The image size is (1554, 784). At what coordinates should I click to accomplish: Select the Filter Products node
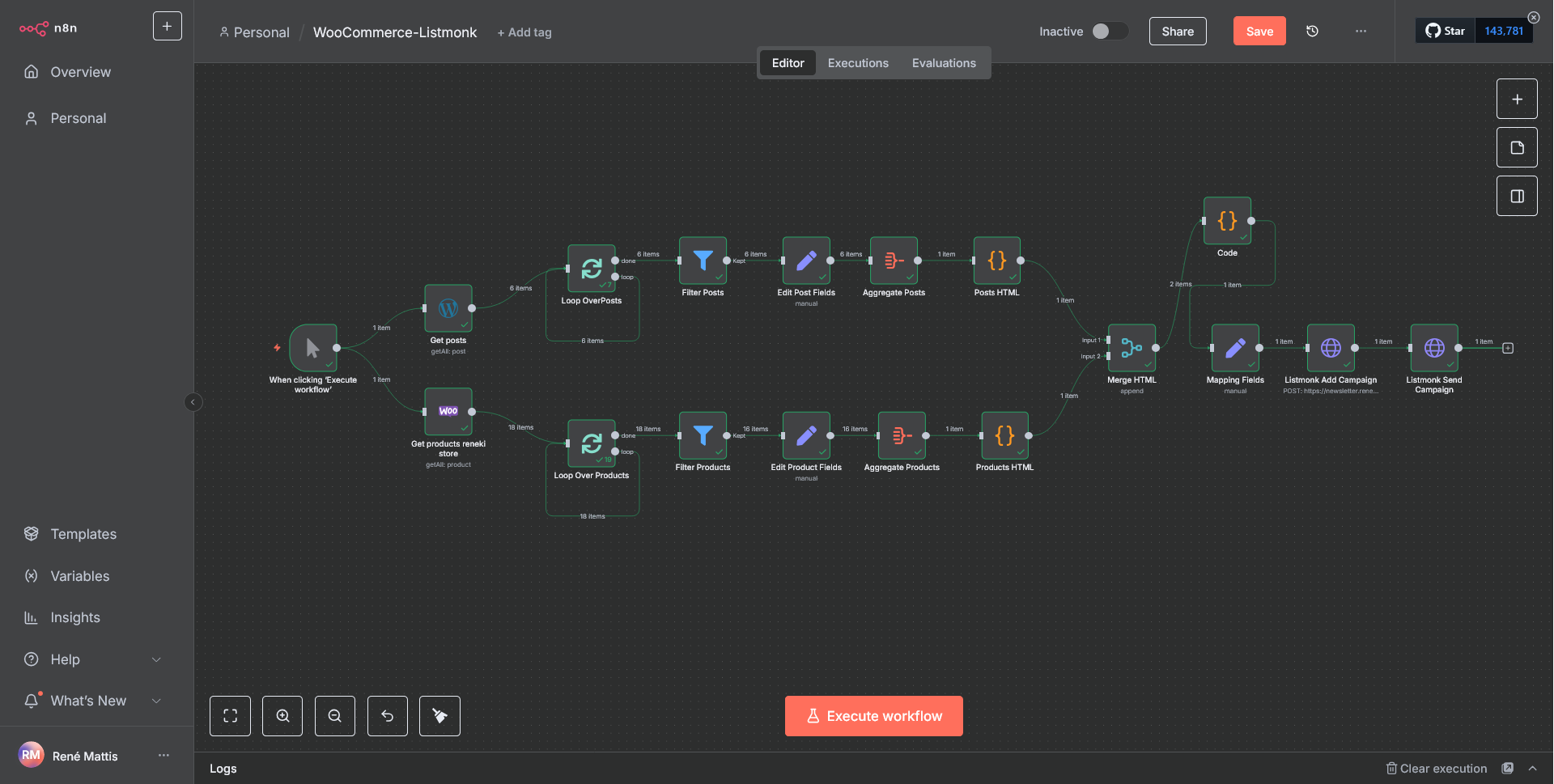click(x=703, y=436)
